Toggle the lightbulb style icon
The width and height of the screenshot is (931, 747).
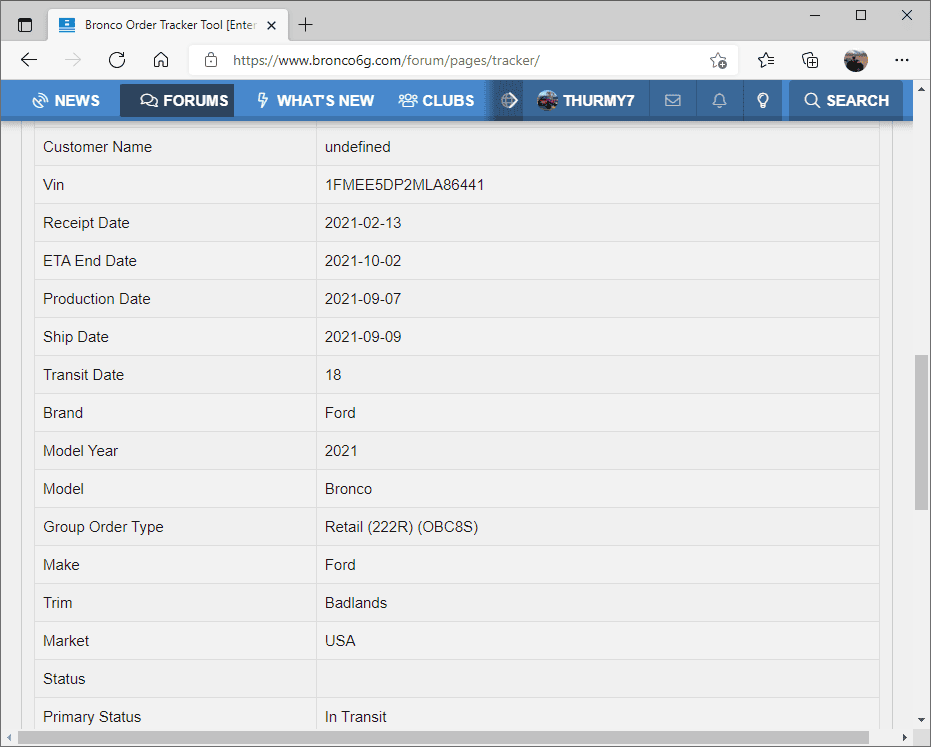pyautogui.click(x=763, y=100)
